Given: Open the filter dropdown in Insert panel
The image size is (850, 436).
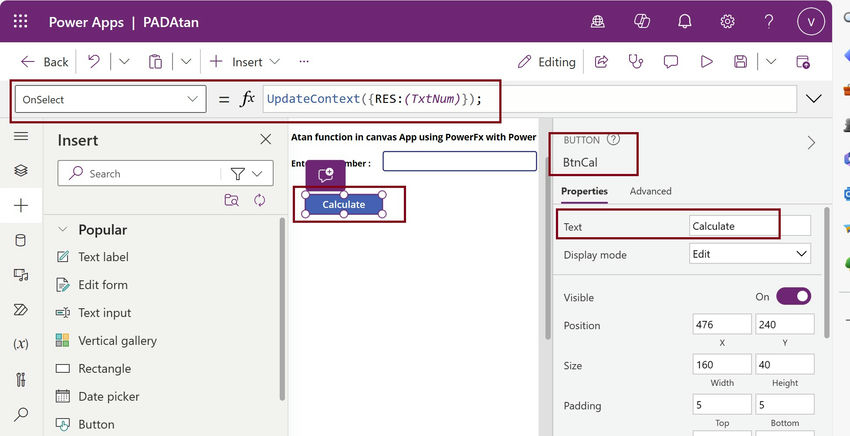Looking at the screenshot, I should coord(247,174).
